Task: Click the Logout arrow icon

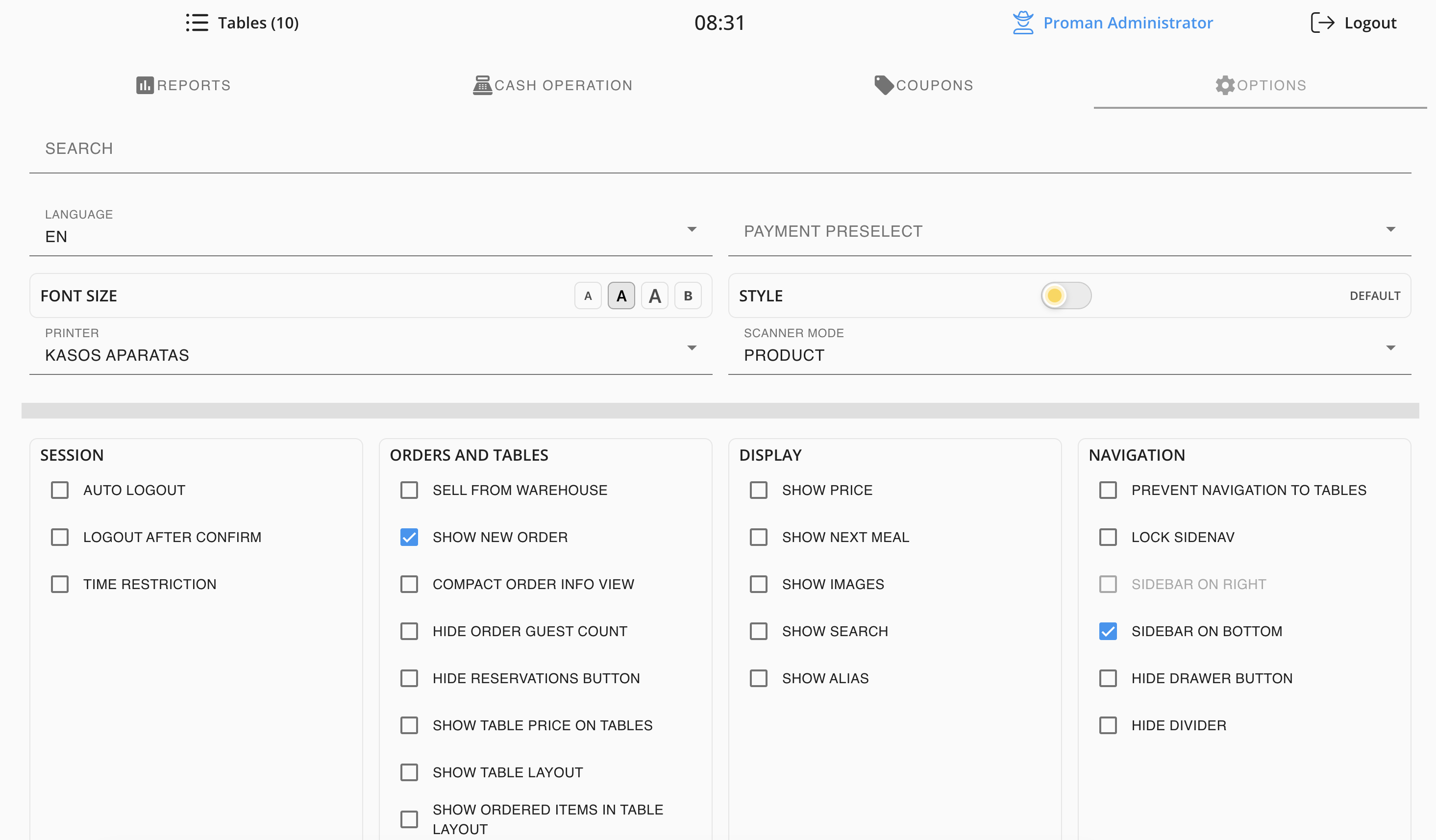Action: tap(1322, 23)
